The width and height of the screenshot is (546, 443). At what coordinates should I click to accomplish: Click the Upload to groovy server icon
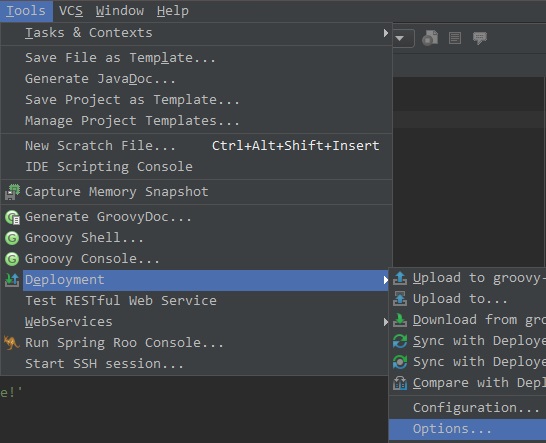400,278
